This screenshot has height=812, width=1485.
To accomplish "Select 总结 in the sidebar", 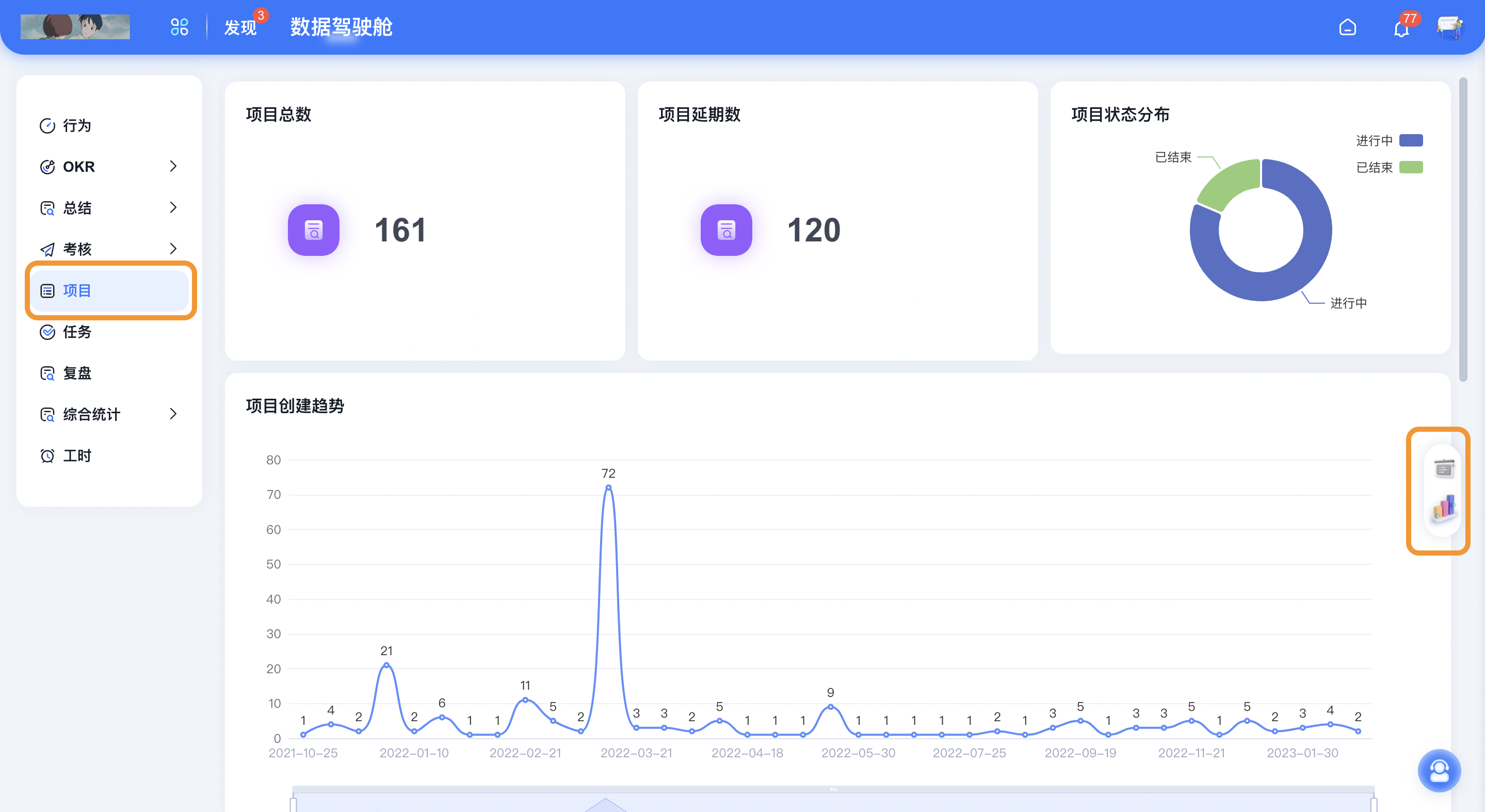I will 109,207.
